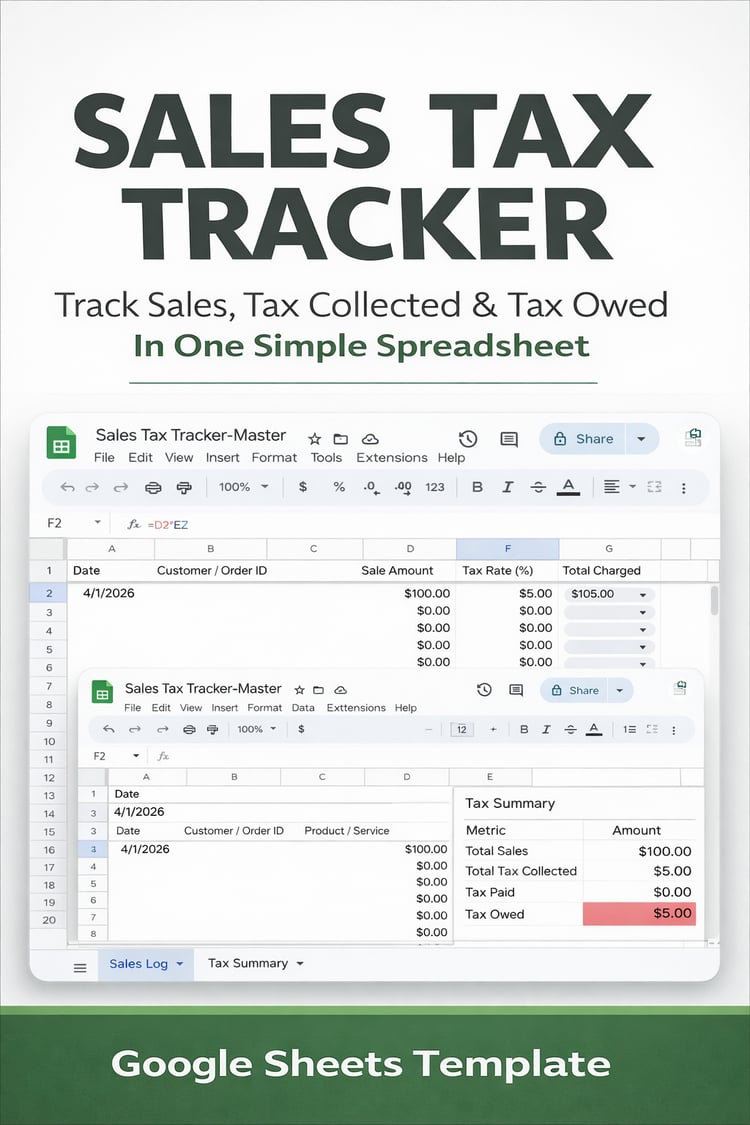Apply bold formatting in upper toolbar
The height and width of the screenshot is (1125, 750).
(x=477, y=486)
